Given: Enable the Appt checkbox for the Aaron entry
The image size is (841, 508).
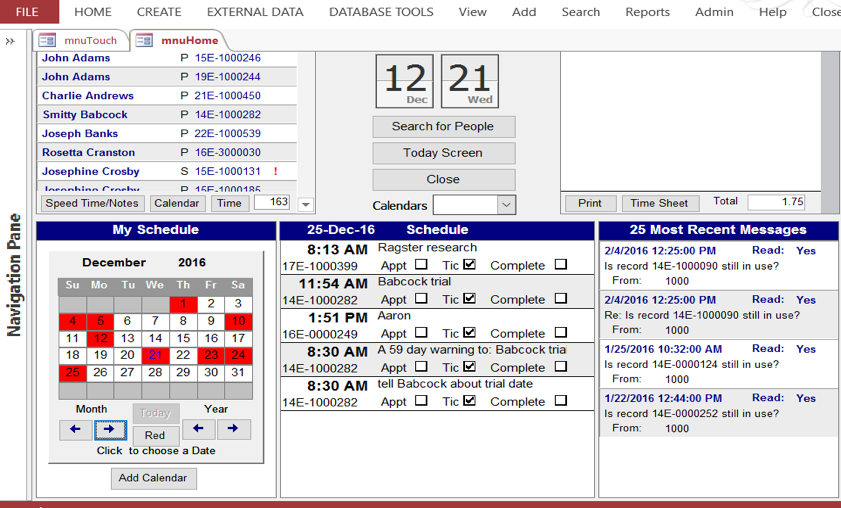Looking at the screenshot, I should click(x=421, y=333).
